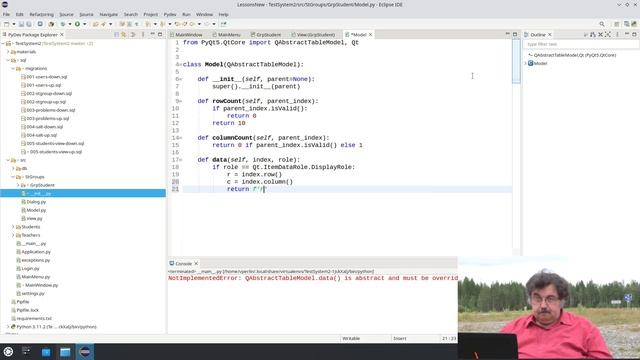
Task: Click the green Run toolbar button
Action: (77, 24)
